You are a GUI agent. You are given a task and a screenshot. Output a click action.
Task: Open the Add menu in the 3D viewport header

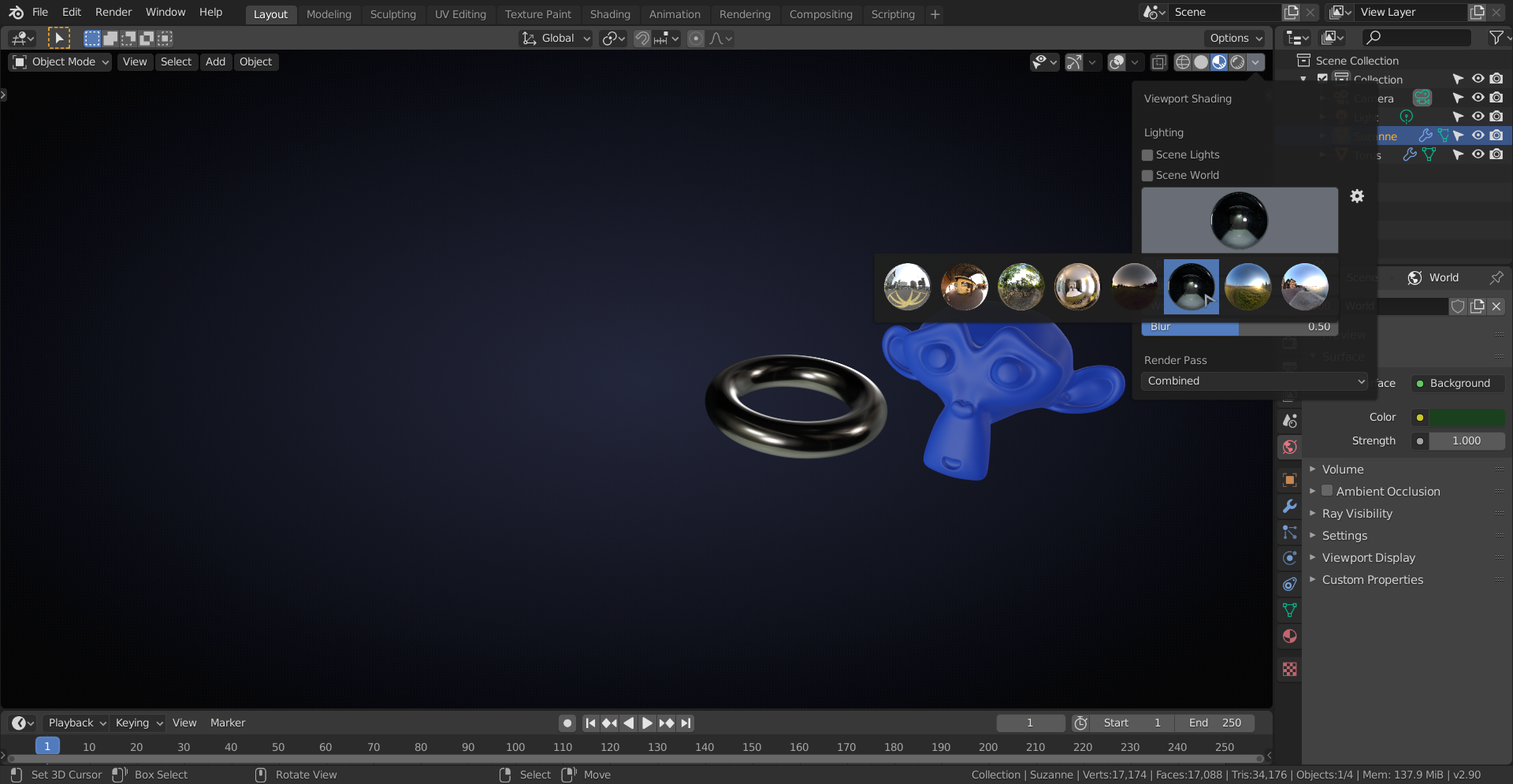(x=215, y=61)
